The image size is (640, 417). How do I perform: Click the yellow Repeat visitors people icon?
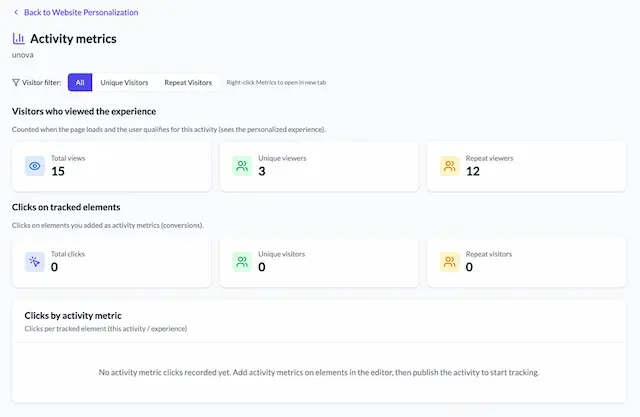449,262
